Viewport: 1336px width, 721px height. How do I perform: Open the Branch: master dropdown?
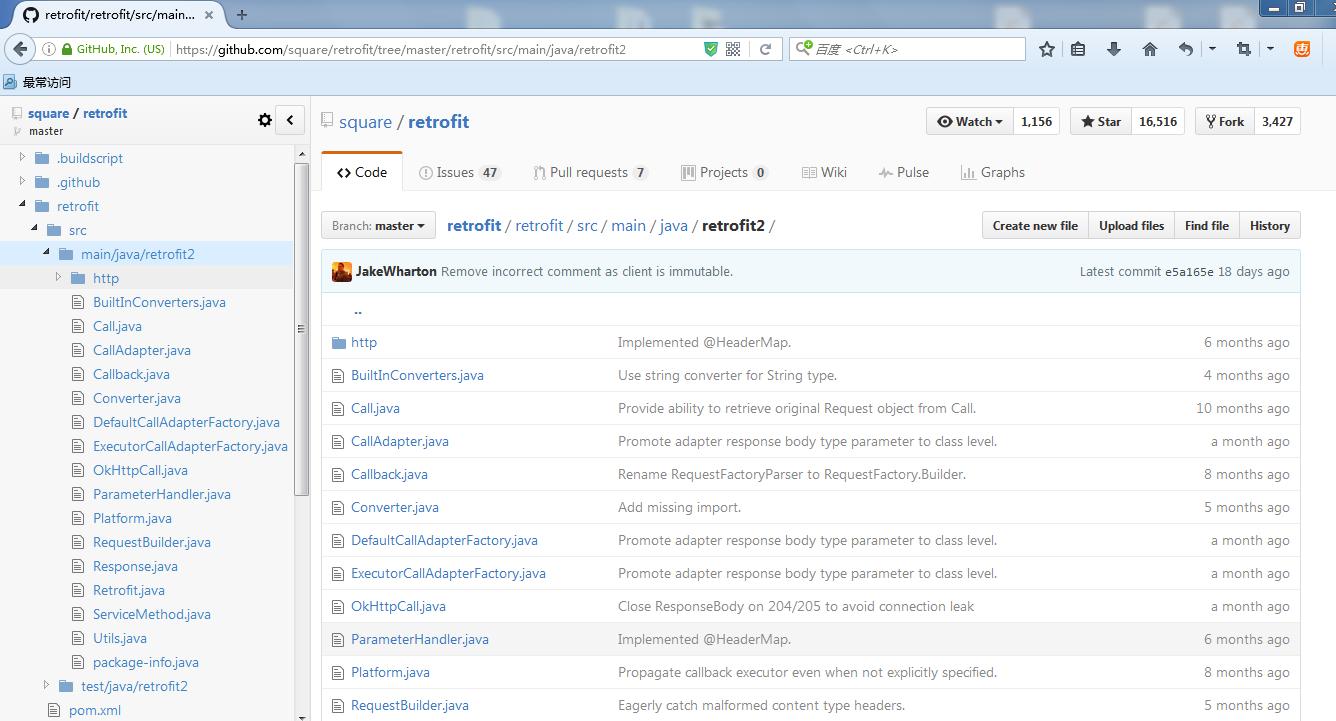(378, 226)
